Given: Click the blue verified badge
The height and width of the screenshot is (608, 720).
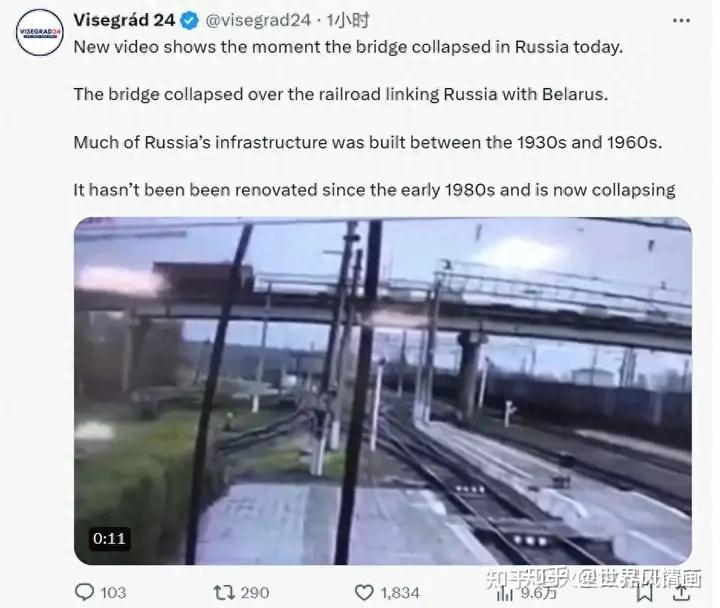Looking at the screenshot, I should pyautogui.click(x=187, y=21).
